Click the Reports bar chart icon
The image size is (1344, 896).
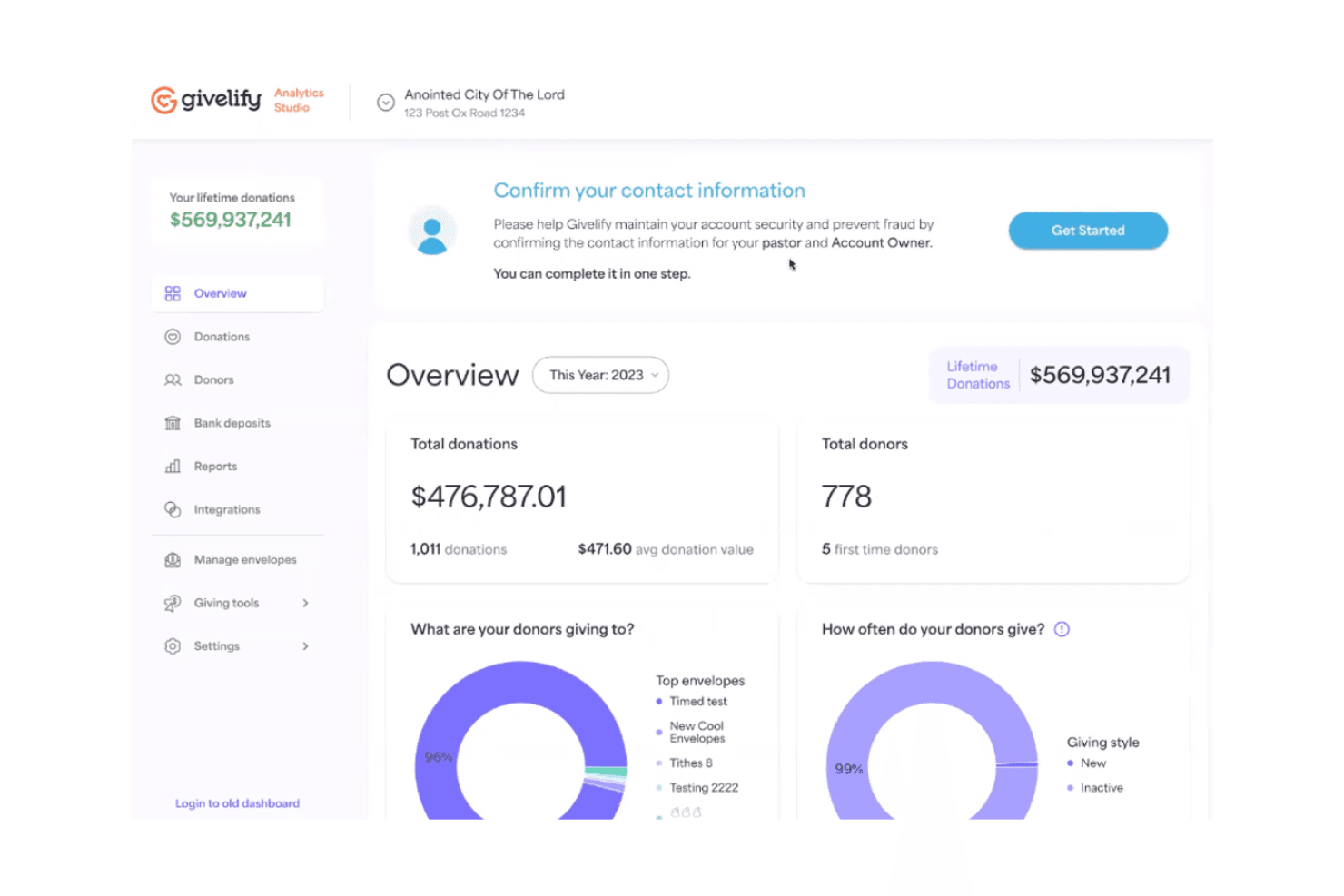pos(173,467)
